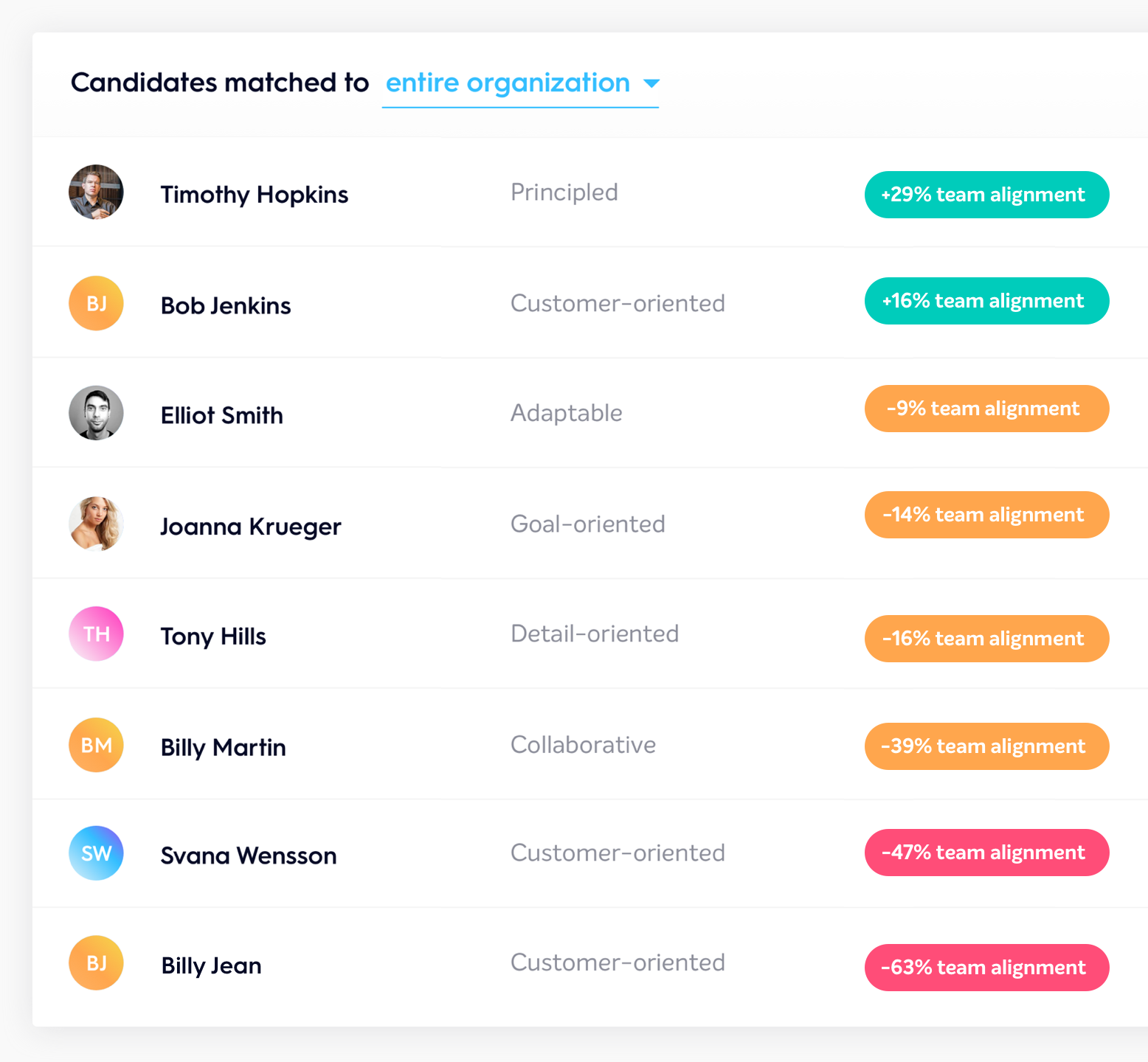
Task: Click Elliot Smith's Adaptable trait label
Action: pyautogui.click(x=566, y=413)
